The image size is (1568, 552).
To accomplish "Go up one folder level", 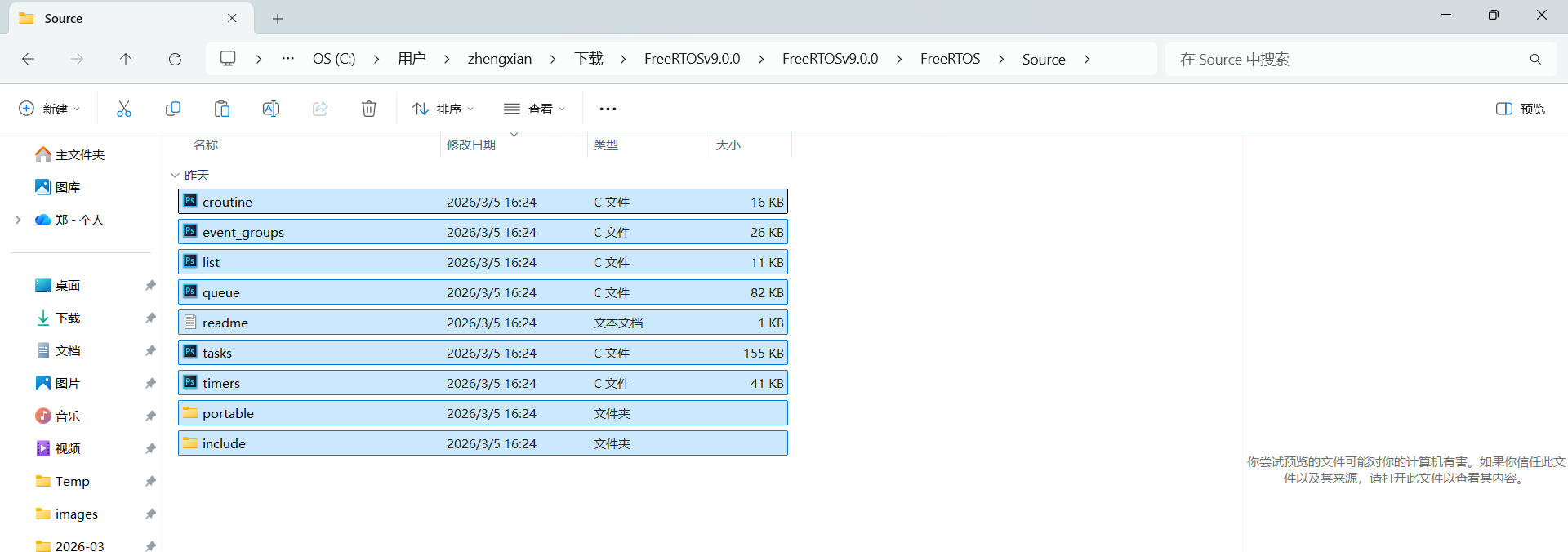I will coord(126,59).
